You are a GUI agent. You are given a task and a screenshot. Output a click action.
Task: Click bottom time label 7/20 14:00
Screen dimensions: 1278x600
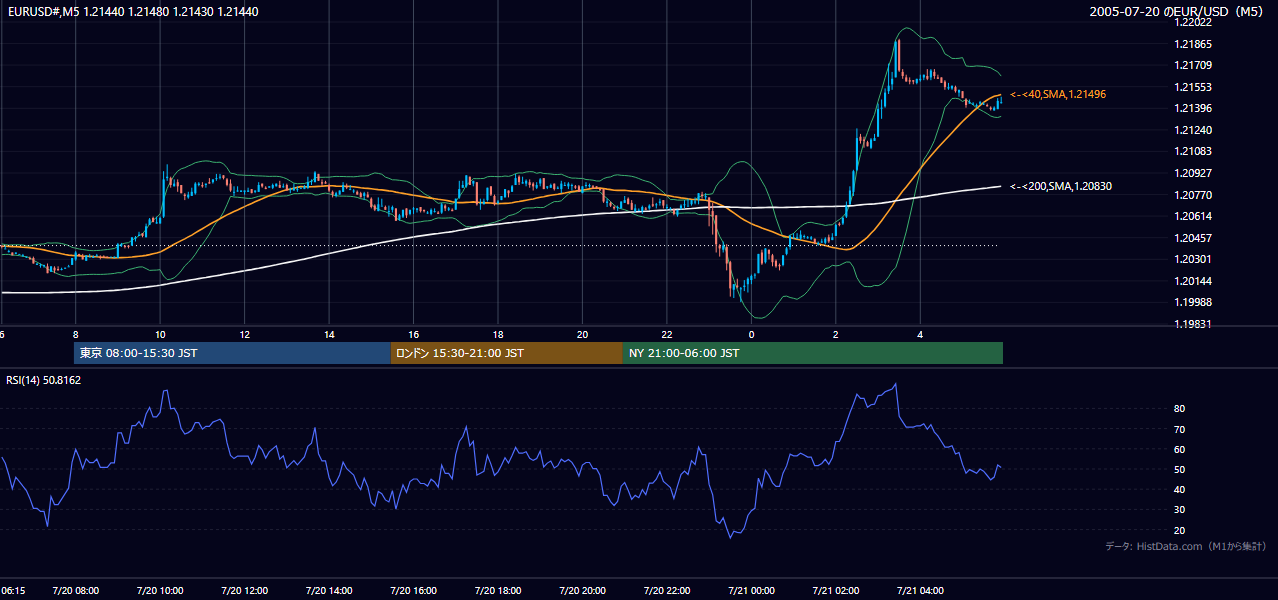(x=329, y=591)
